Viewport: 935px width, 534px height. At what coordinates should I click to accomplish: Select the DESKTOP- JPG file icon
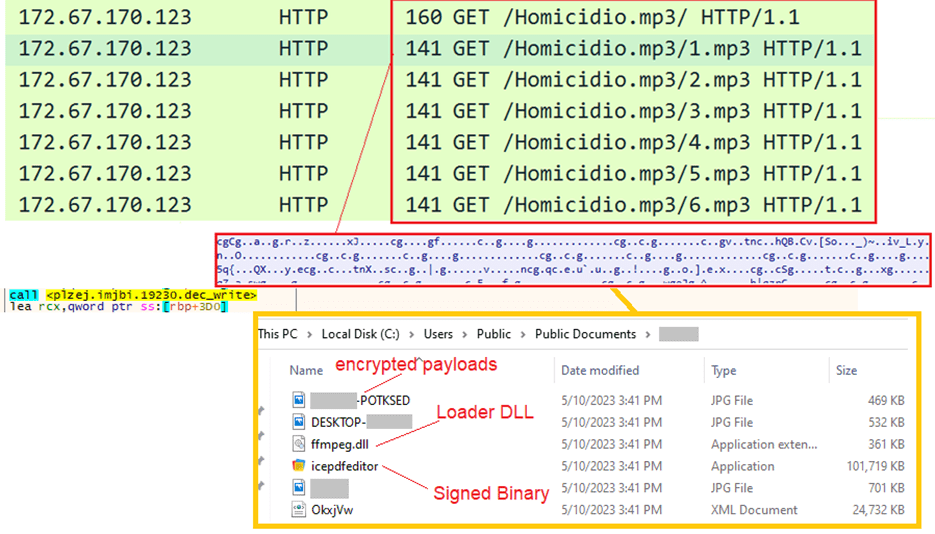(298, 422)
